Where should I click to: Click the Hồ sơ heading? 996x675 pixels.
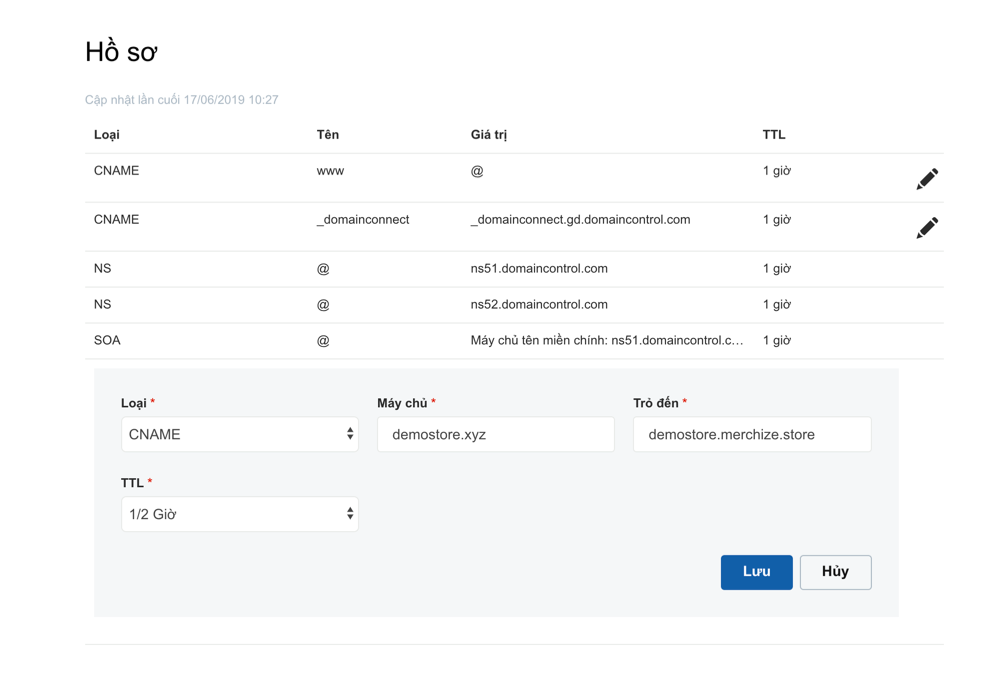121,52
